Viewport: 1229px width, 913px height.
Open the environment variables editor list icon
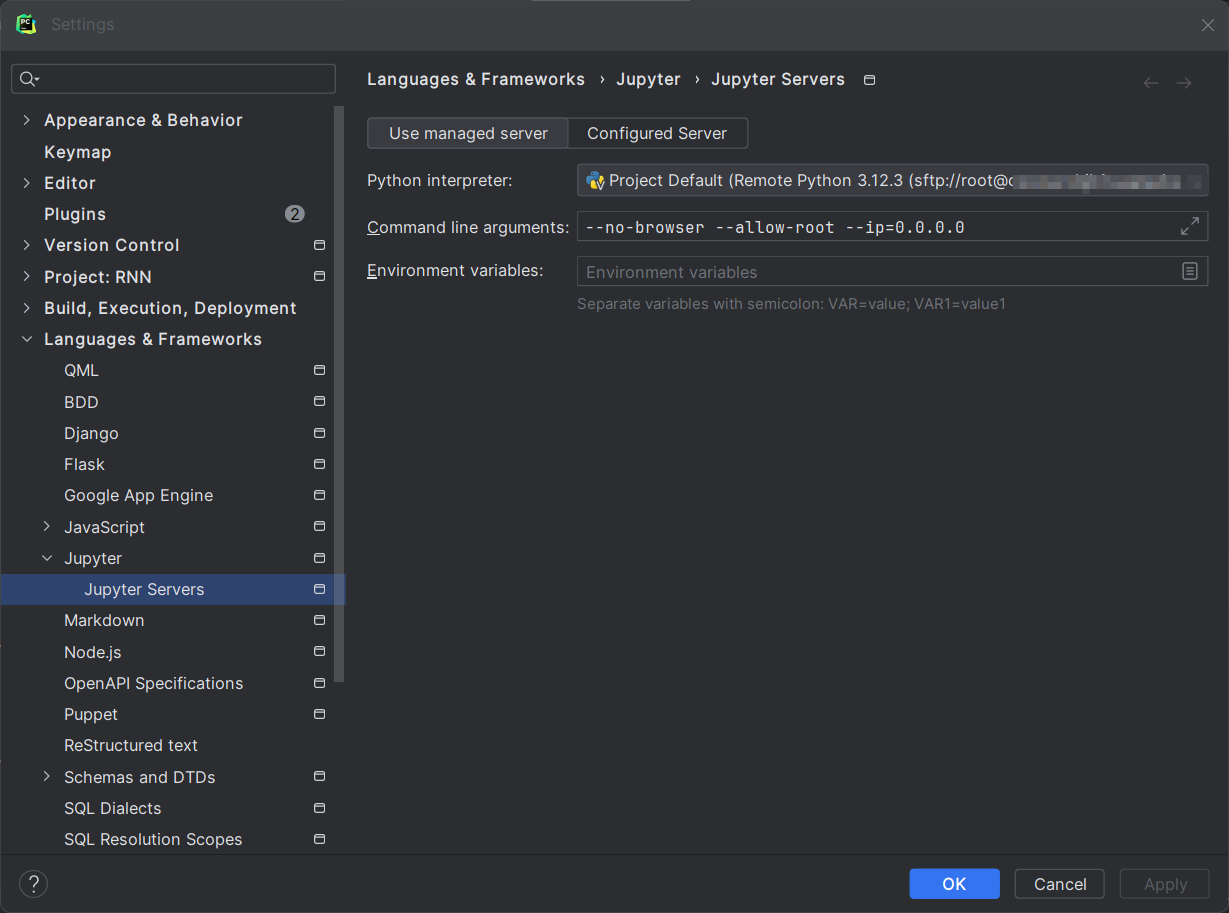tap(1189, 271)
